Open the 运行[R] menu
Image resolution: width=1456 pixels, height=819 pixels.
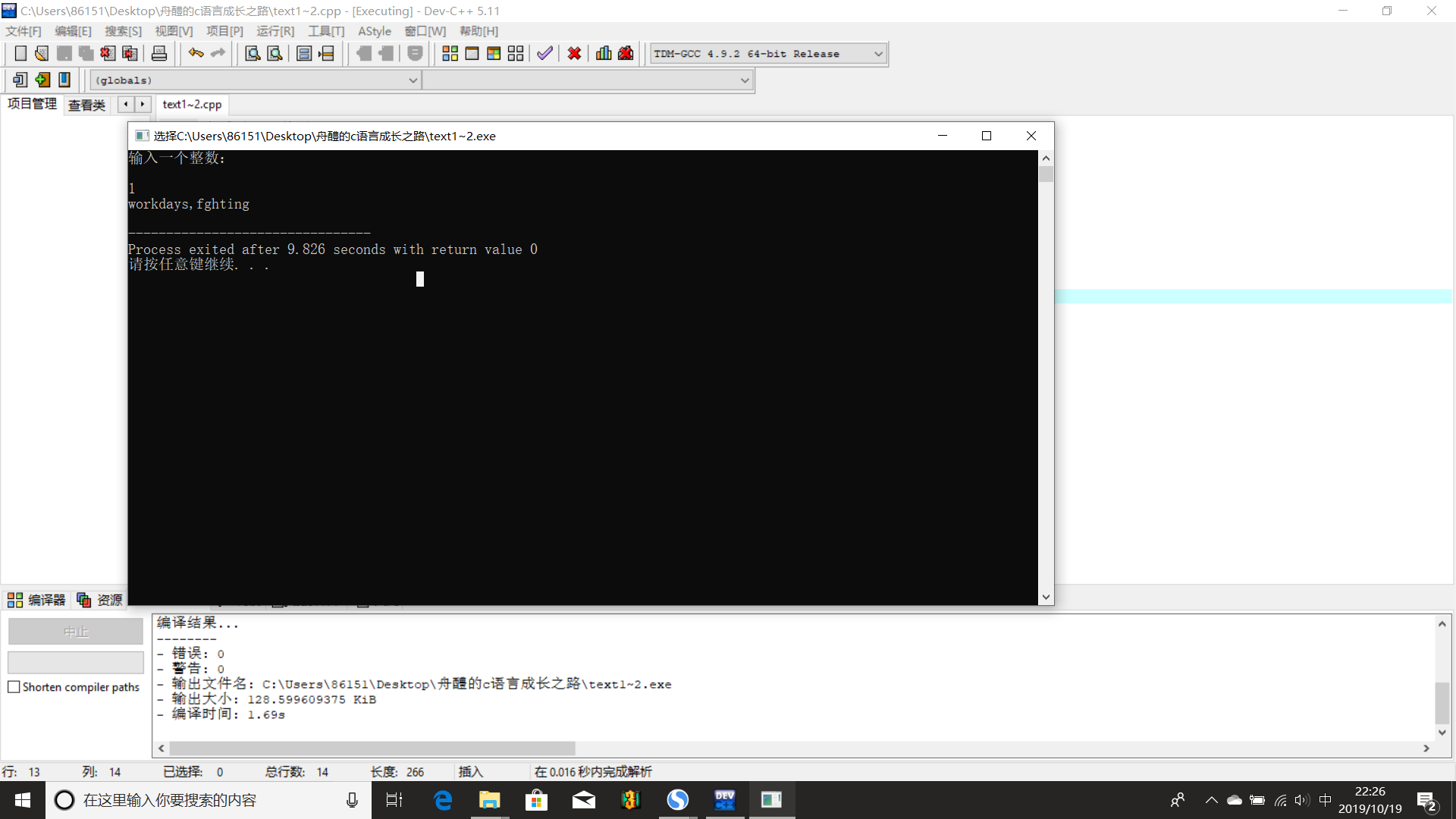(x=275, y=31)
